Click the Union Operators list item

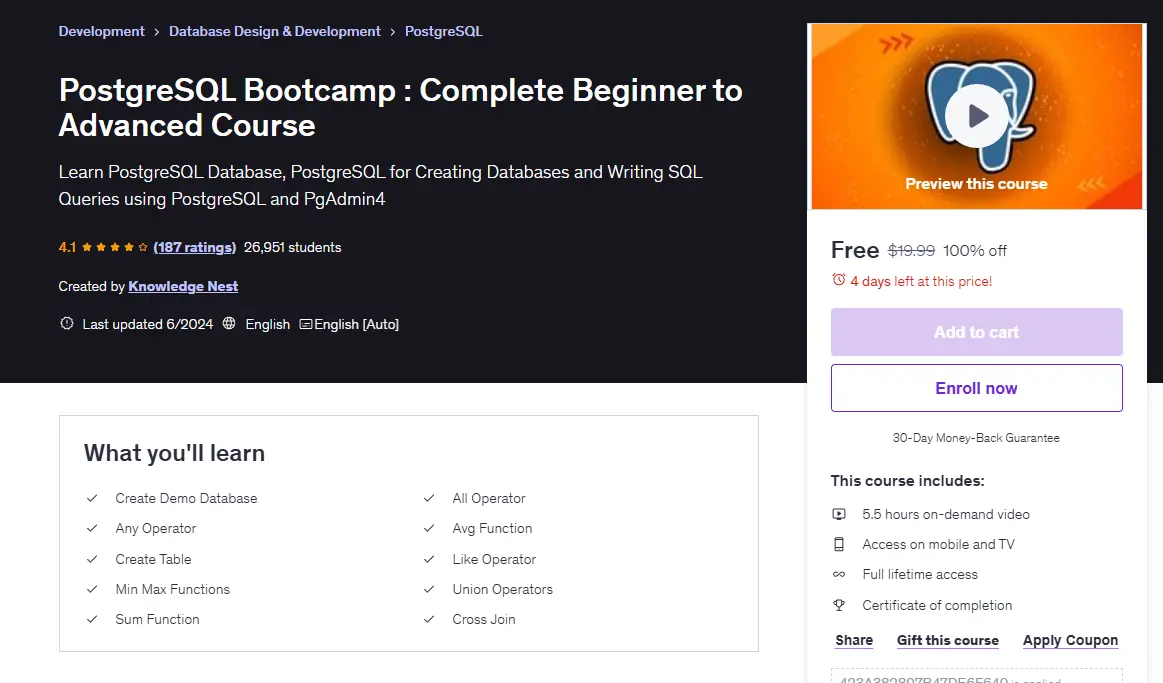coord(503,589)
